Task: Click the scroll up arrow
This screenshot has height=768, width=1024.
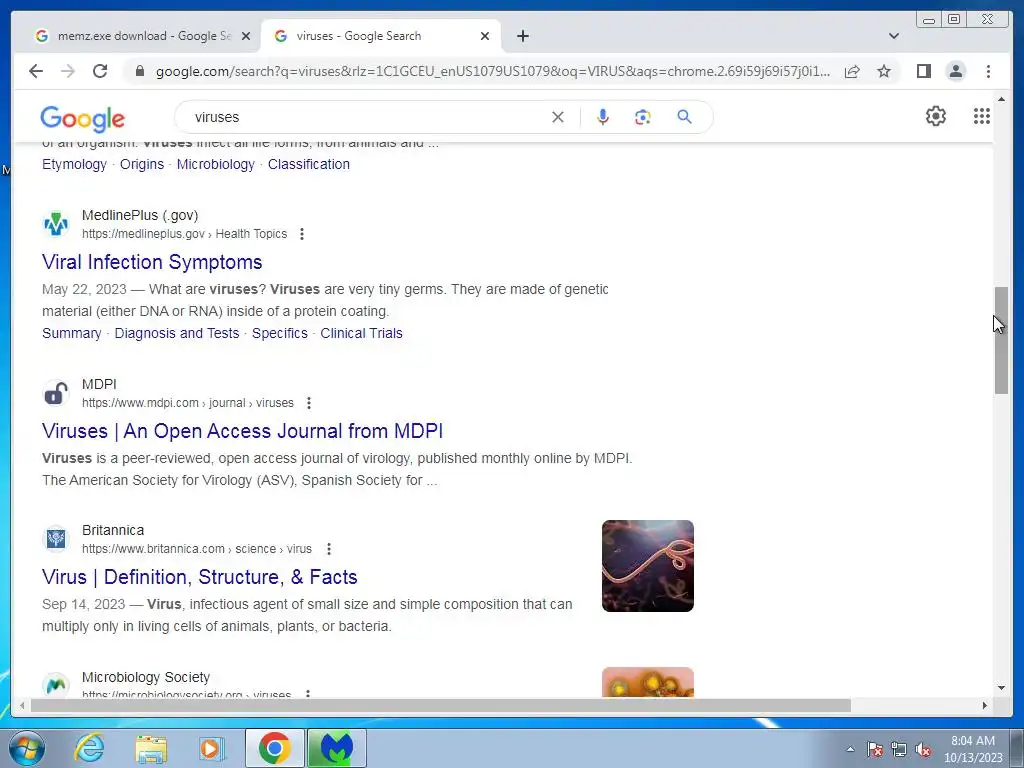Action: (x=1001, y=99)
